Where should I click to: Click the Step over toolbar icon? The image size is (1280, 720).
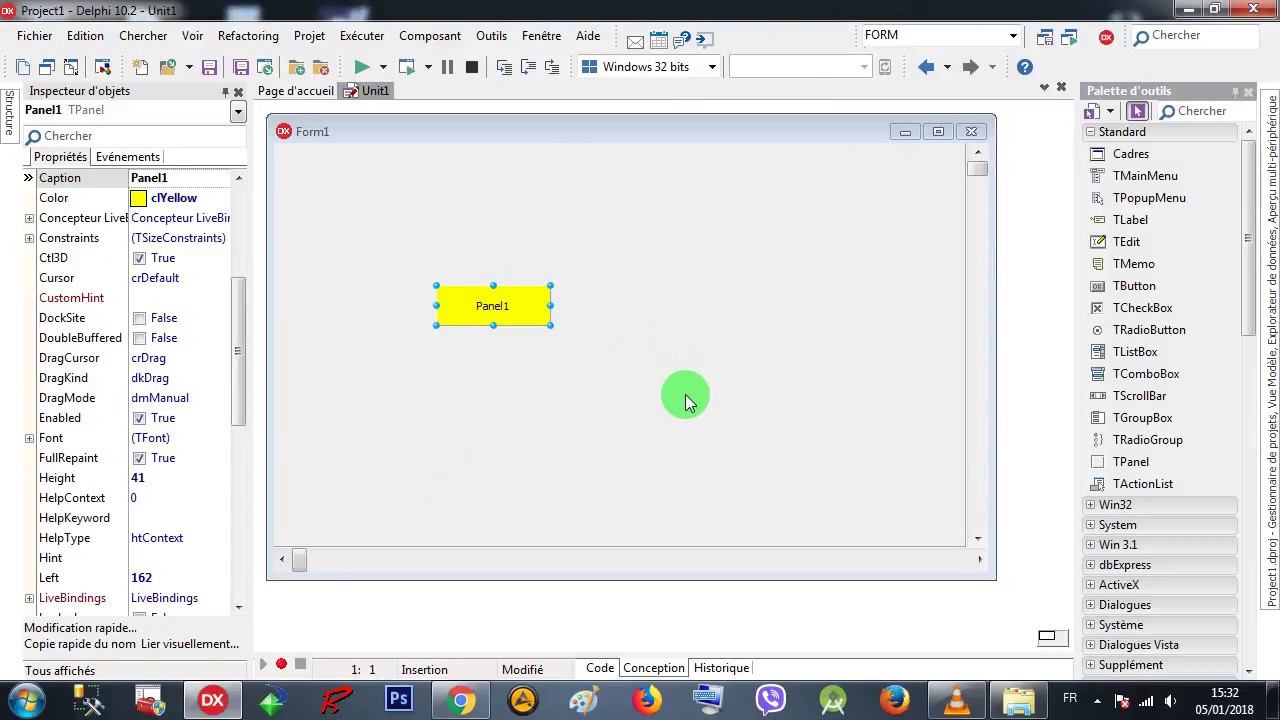click(x=527, y=67)
